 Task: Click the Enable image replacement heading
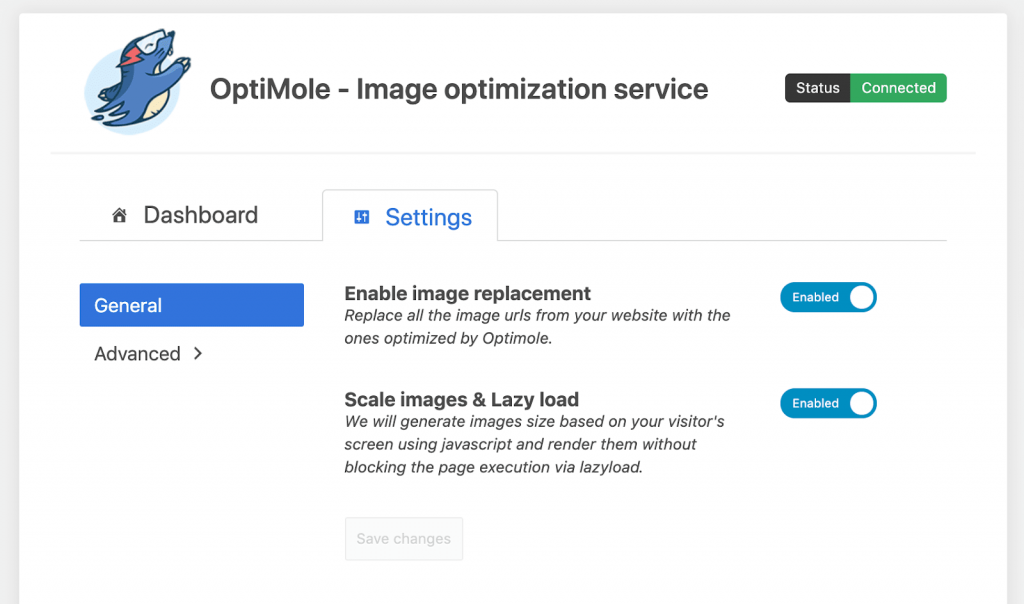(x=467, y=293)
